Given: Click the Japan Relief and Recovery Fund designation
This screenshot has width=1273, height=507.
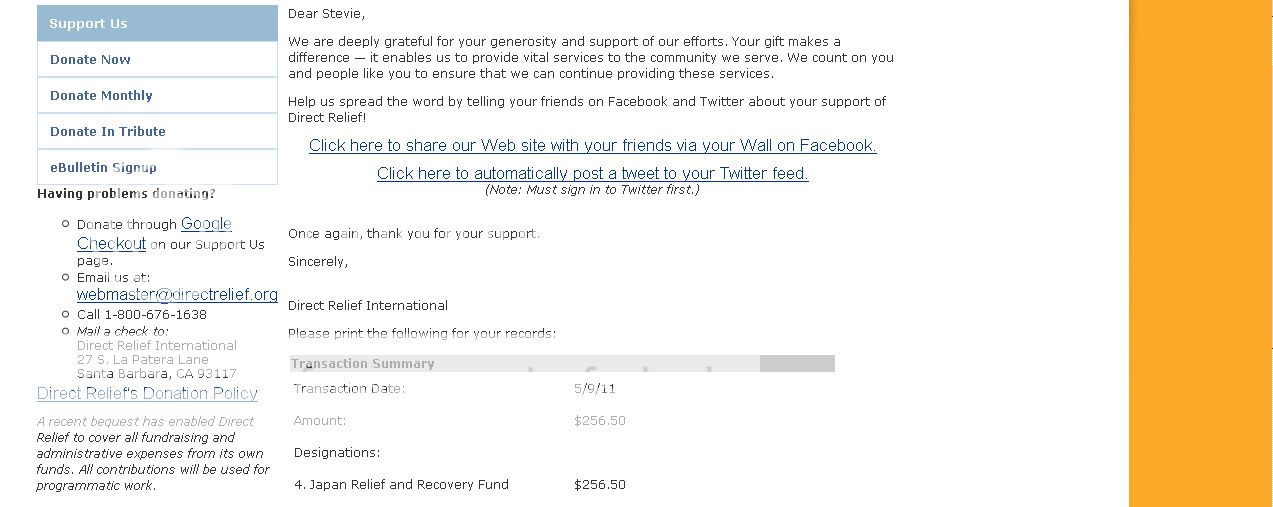Looking at the screenshot, I should click(x=401, y=484).
